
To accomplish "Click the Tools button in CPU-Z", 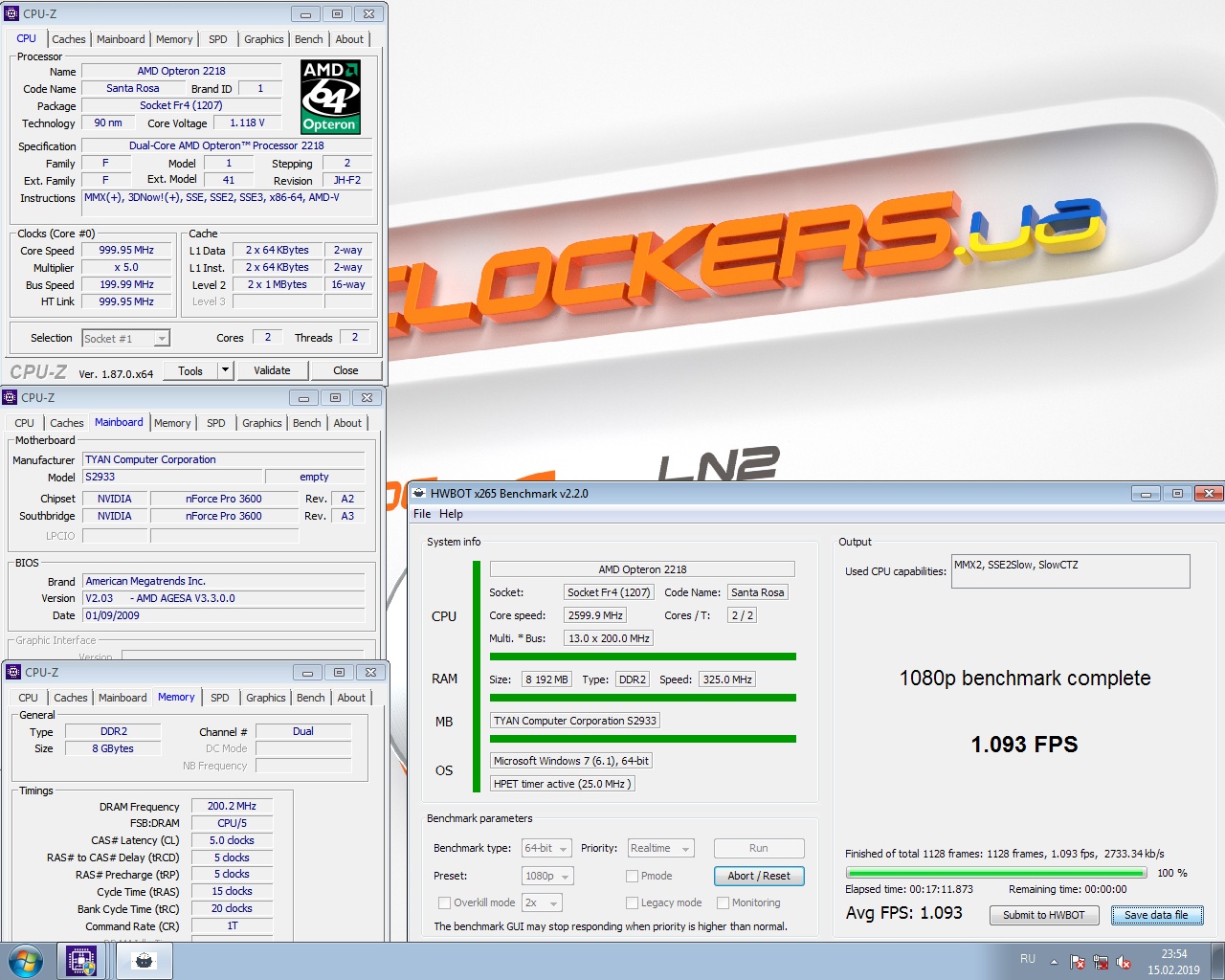I will 190,370.
